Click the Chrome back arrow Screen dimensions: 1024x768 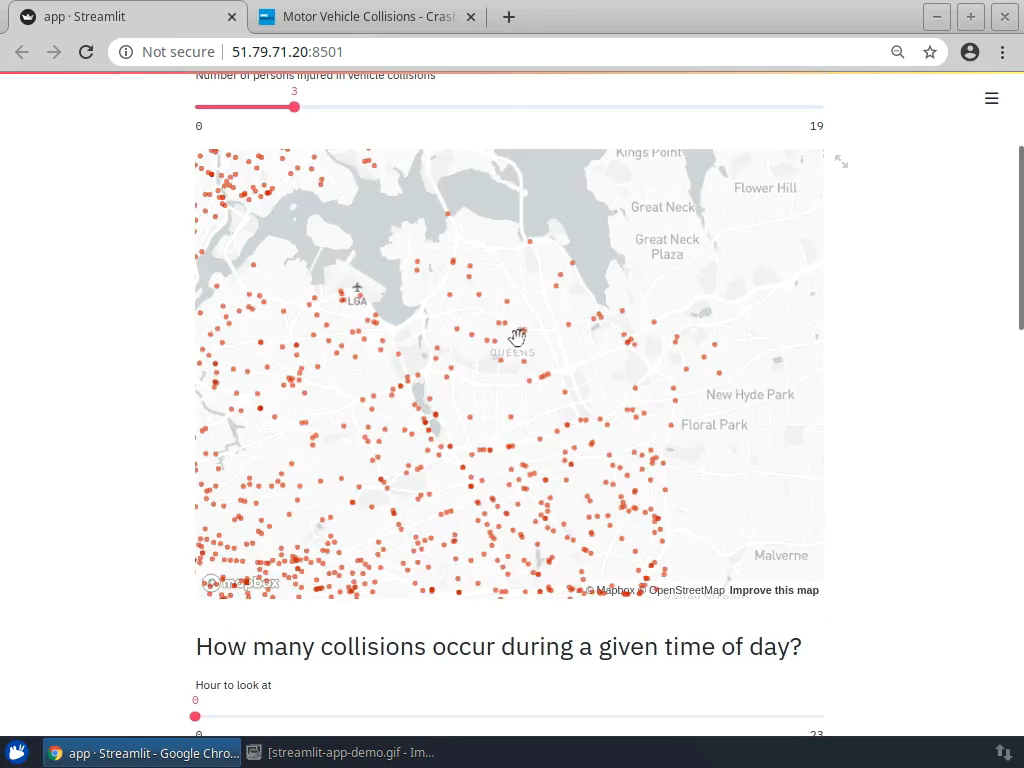tap(22, 52)
